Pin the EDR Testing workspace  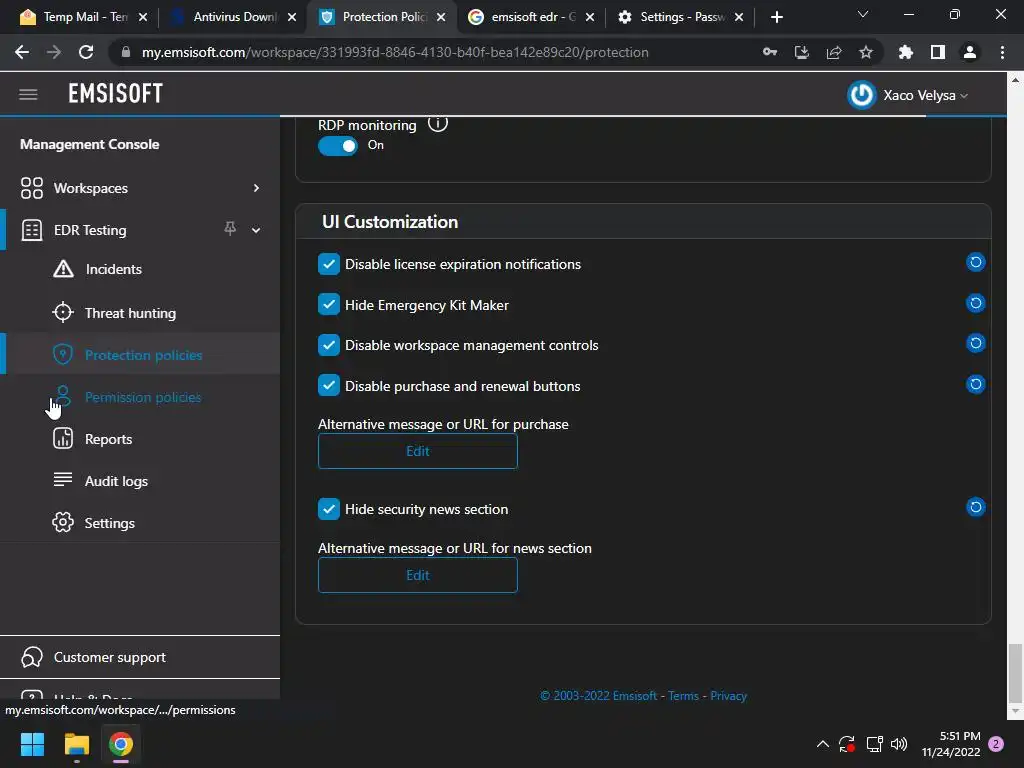[230, 229]
